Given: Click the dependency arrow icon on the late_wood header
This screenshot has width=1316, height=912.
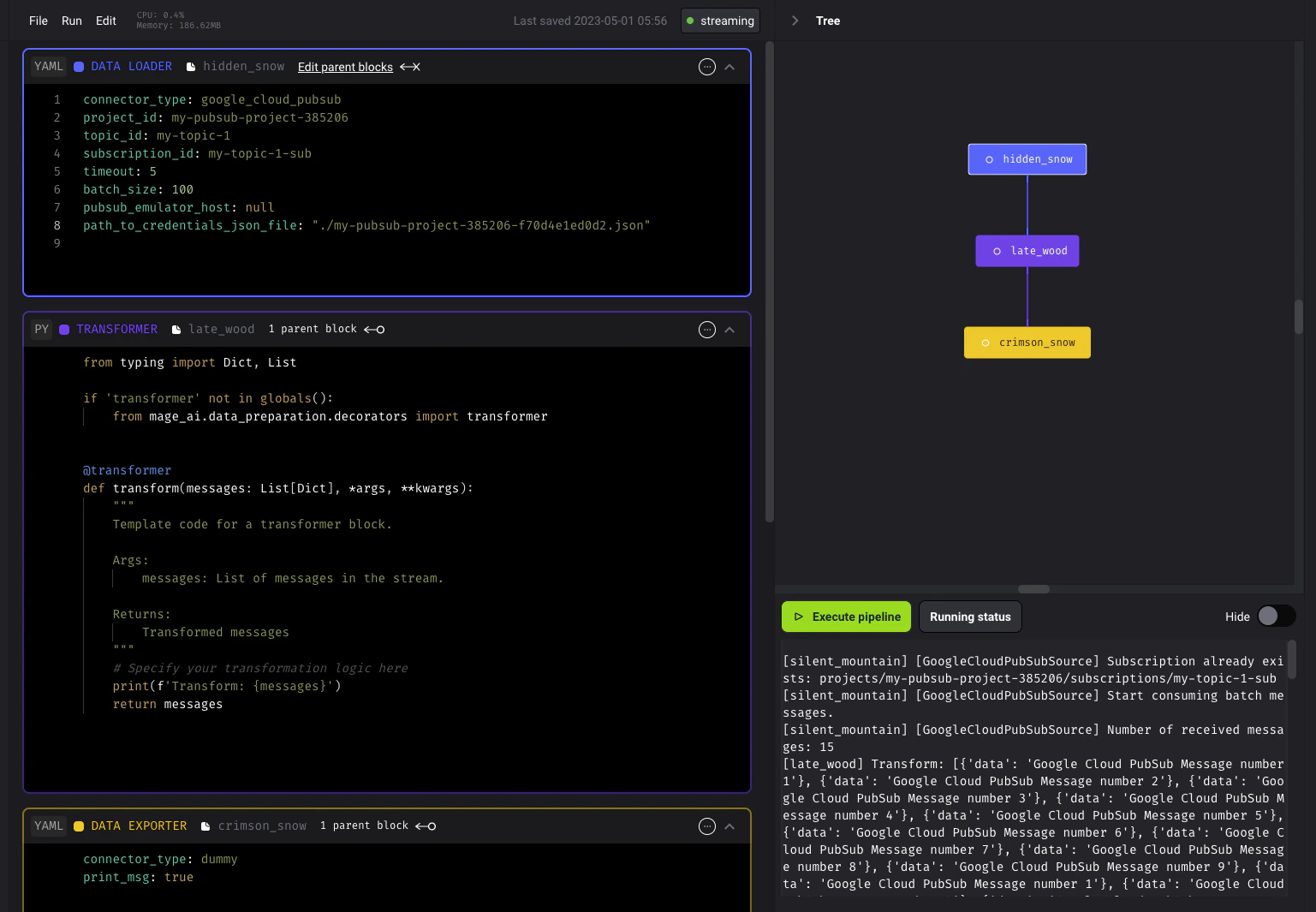Looking at the screenshot, I should pos(373,329).
